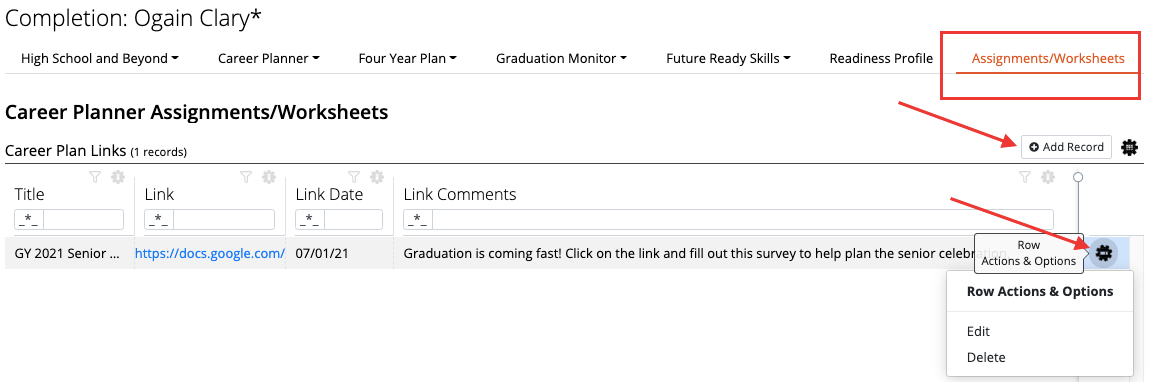Open the docs.google.com survey link

(210, 253)
